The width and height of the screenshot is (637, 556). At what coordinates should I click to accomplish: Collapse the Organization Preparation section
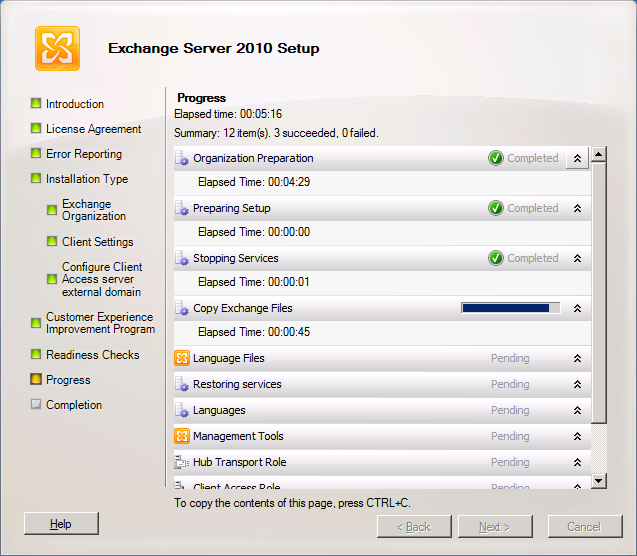pos(577,158)
